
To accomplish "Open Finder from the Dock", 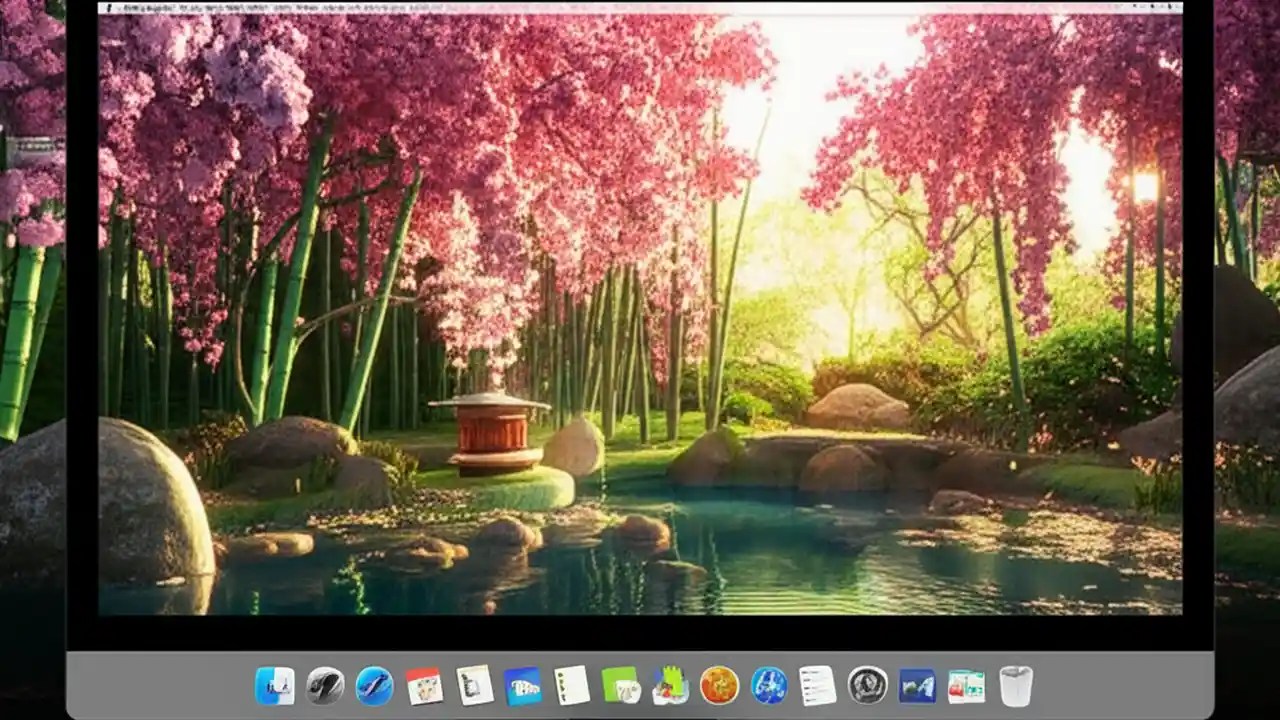I will (275, 686).
